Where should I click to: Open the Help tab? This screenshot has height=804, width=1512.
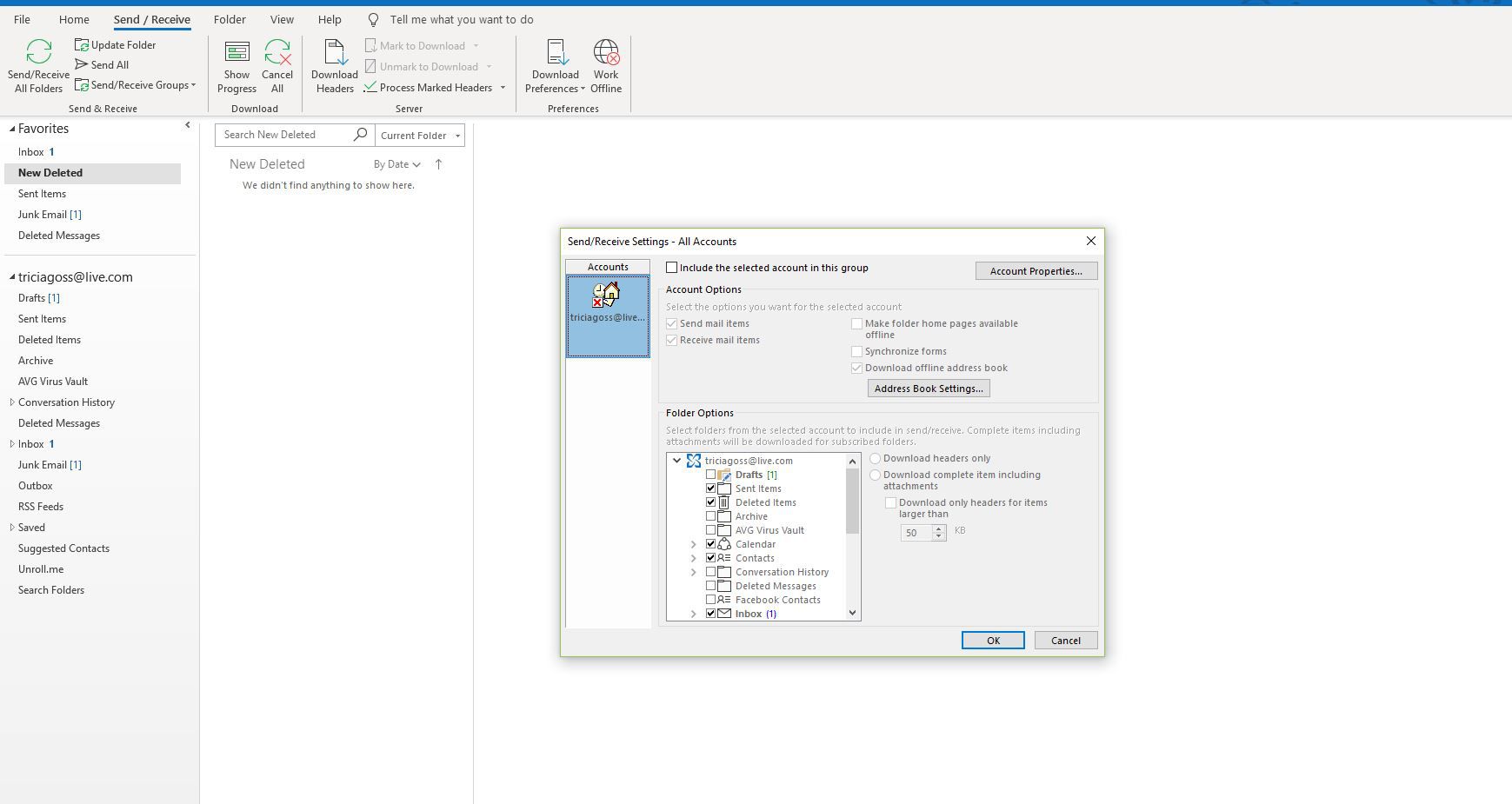[330, 19]
